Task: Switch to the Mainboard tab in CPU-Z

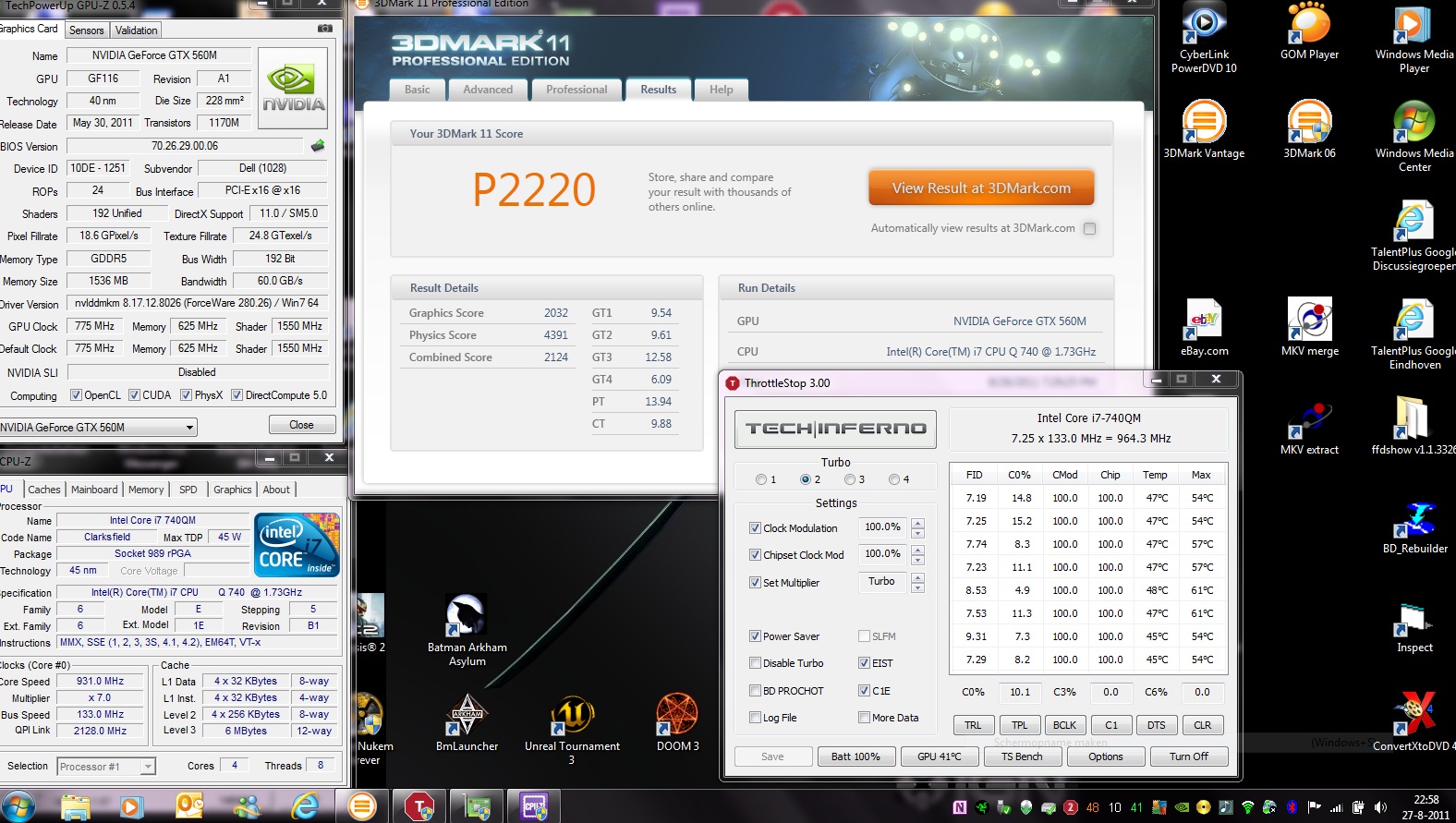Action: coord(94,490)
